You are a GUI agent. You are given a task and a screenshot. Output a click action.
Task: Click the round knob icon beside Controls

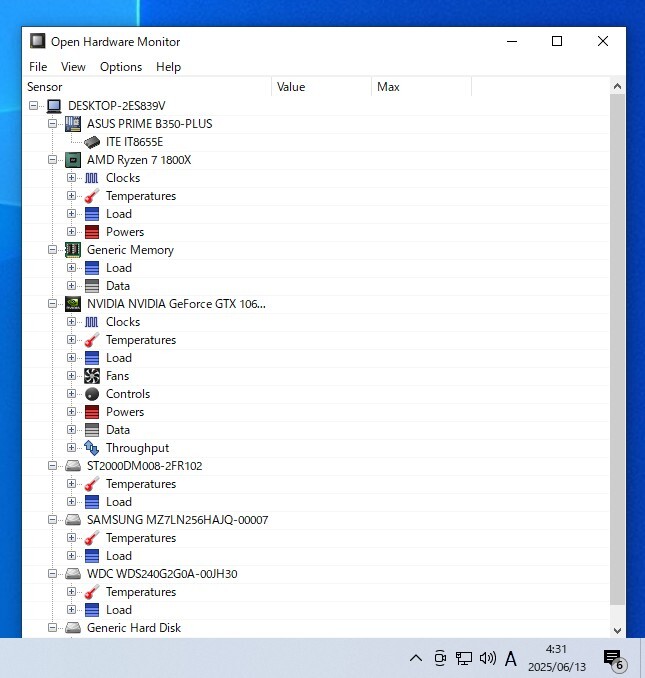pyautogui.click(x=92, y=394)
